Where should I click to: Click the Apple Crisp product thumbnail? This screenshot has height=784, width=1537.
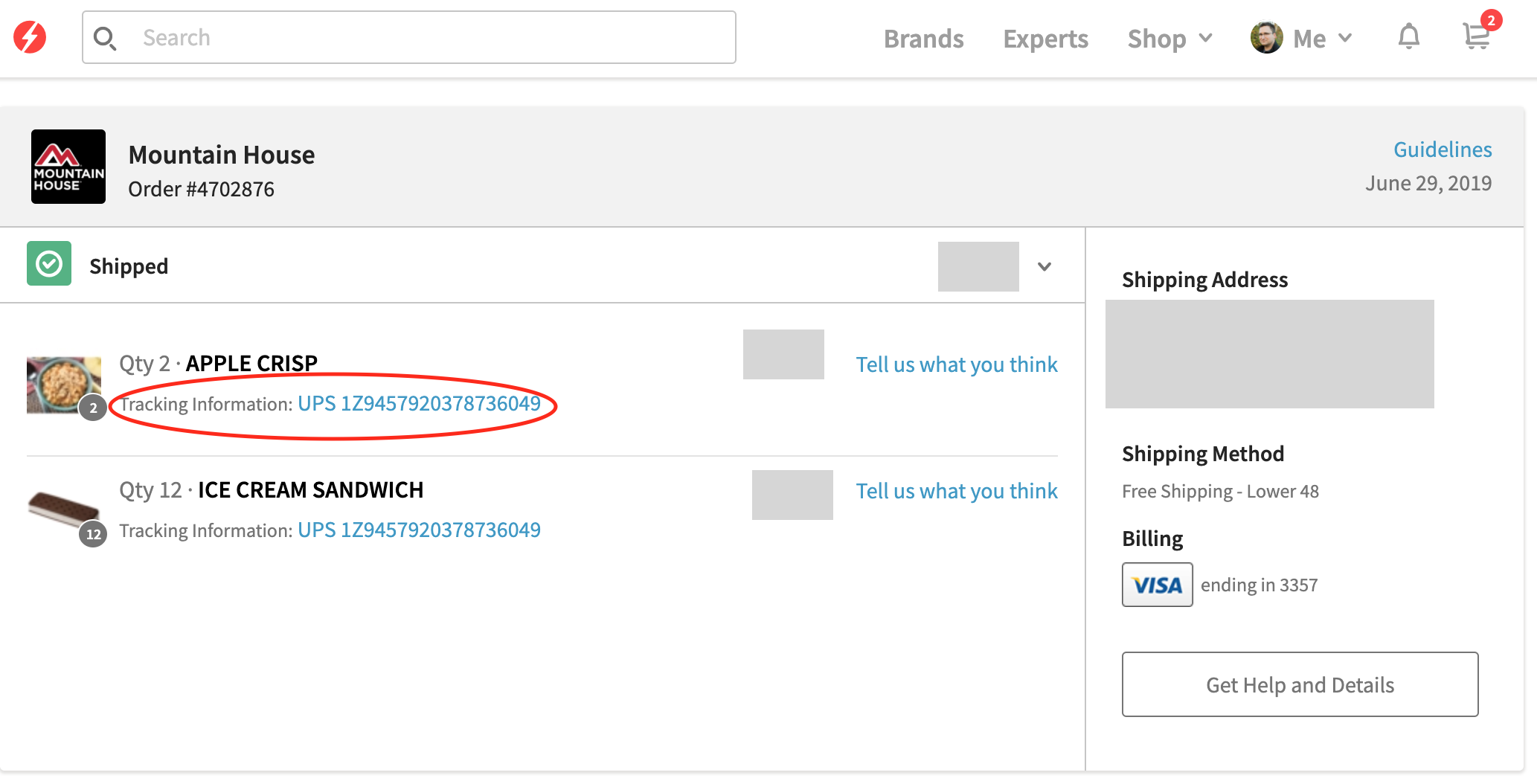click(x=64, y=385)
